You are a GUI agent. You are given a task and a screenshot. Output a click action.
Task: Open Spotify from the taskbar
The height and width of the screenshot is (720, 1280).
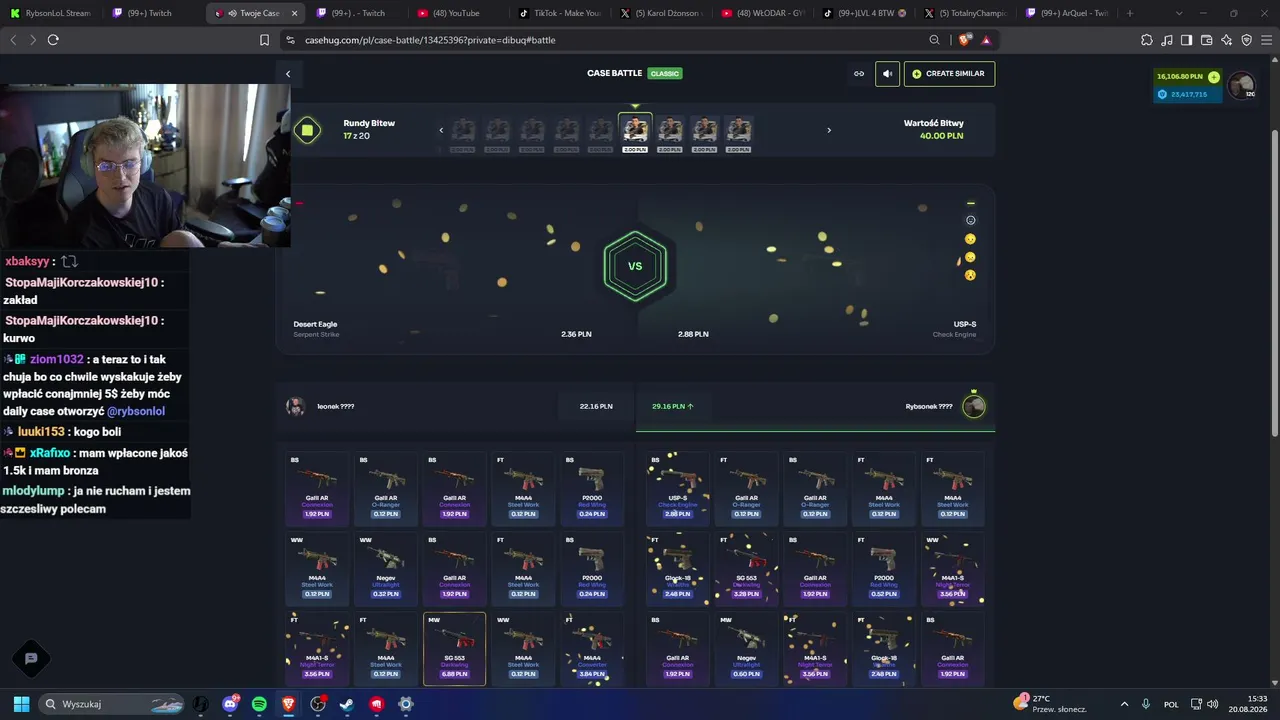(259, 704)
